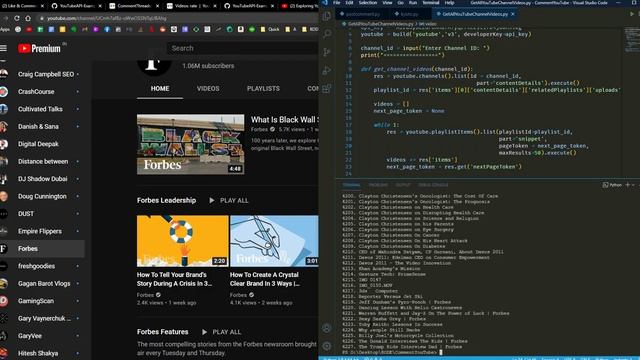
Task: Open the Empire Flippers subscription
Action: pyautogui.click(x=42, y=231)
